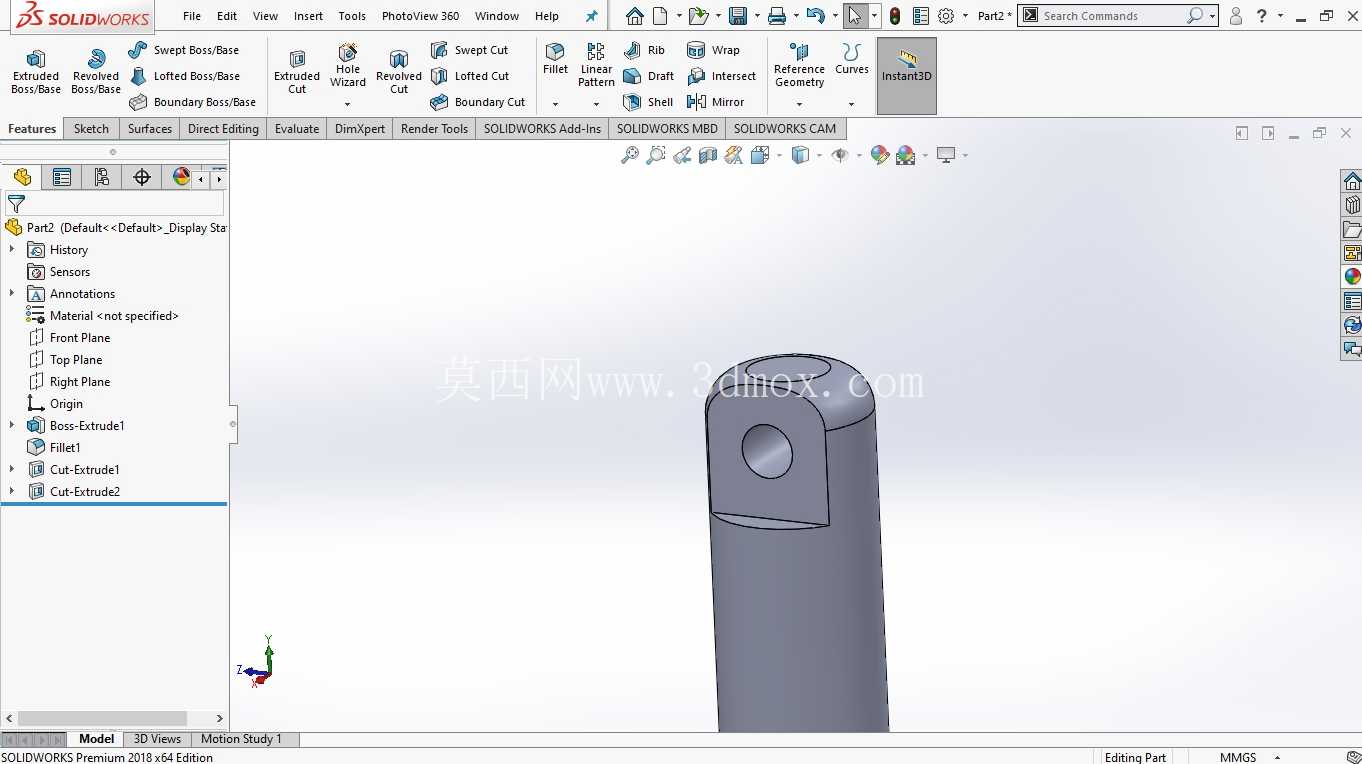Click the MMGS unit system button
The width and height of the screenshot is (1362, 764).
pos(1238,757)
